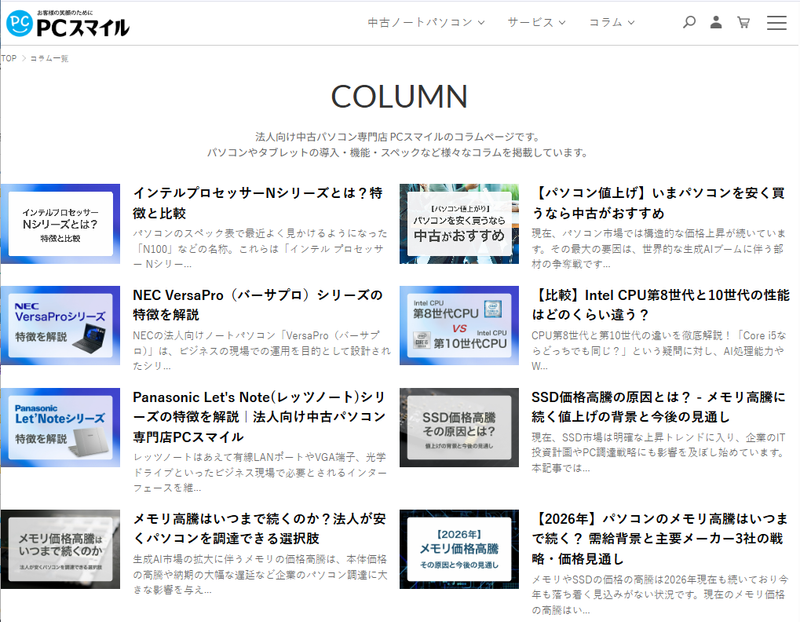Click the コラム一覧 breadcrumb
This screenshot has height=622, width=800.
coord(49,58)
